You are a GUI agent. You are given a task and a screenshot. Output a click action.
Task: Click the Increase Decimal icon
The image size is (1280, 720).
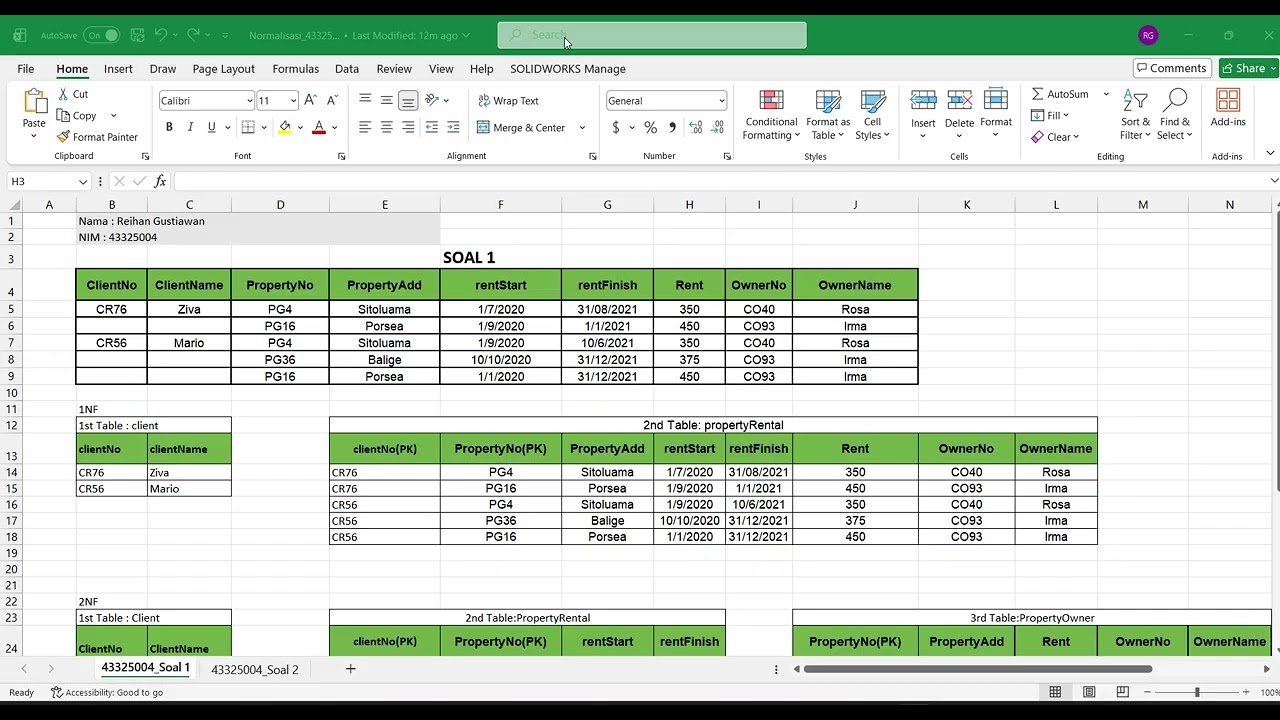[694, 127]
